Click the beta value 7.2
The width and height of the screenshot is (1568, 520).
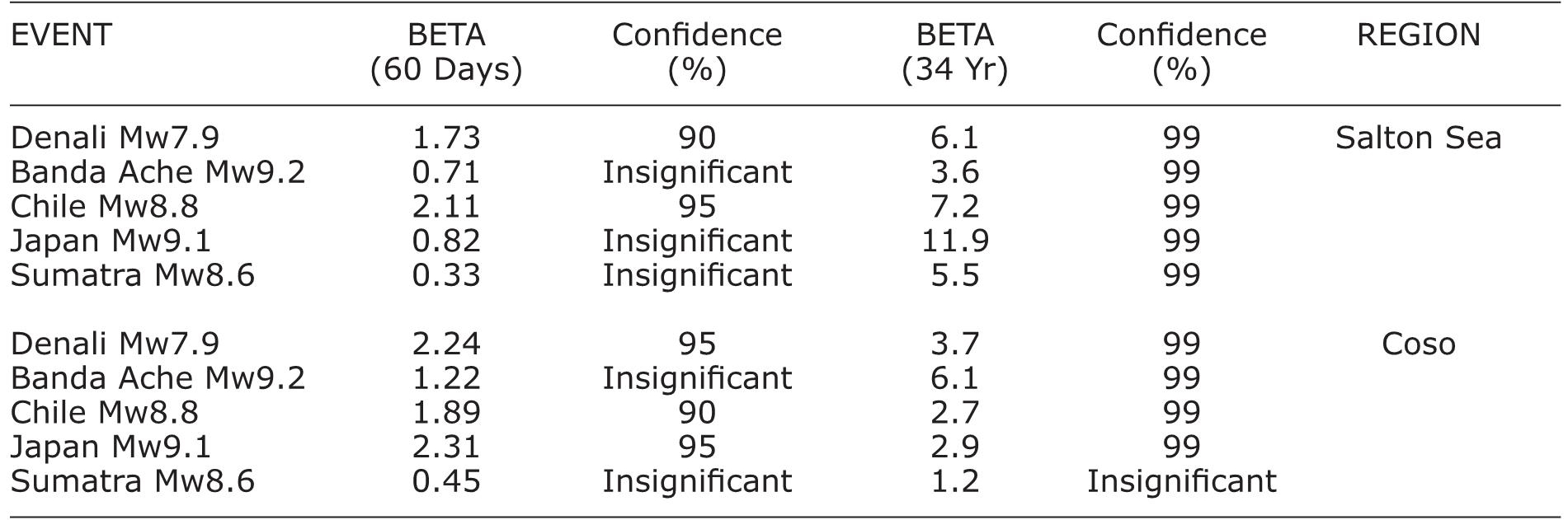pyautogui.click(x=954, y=206)
